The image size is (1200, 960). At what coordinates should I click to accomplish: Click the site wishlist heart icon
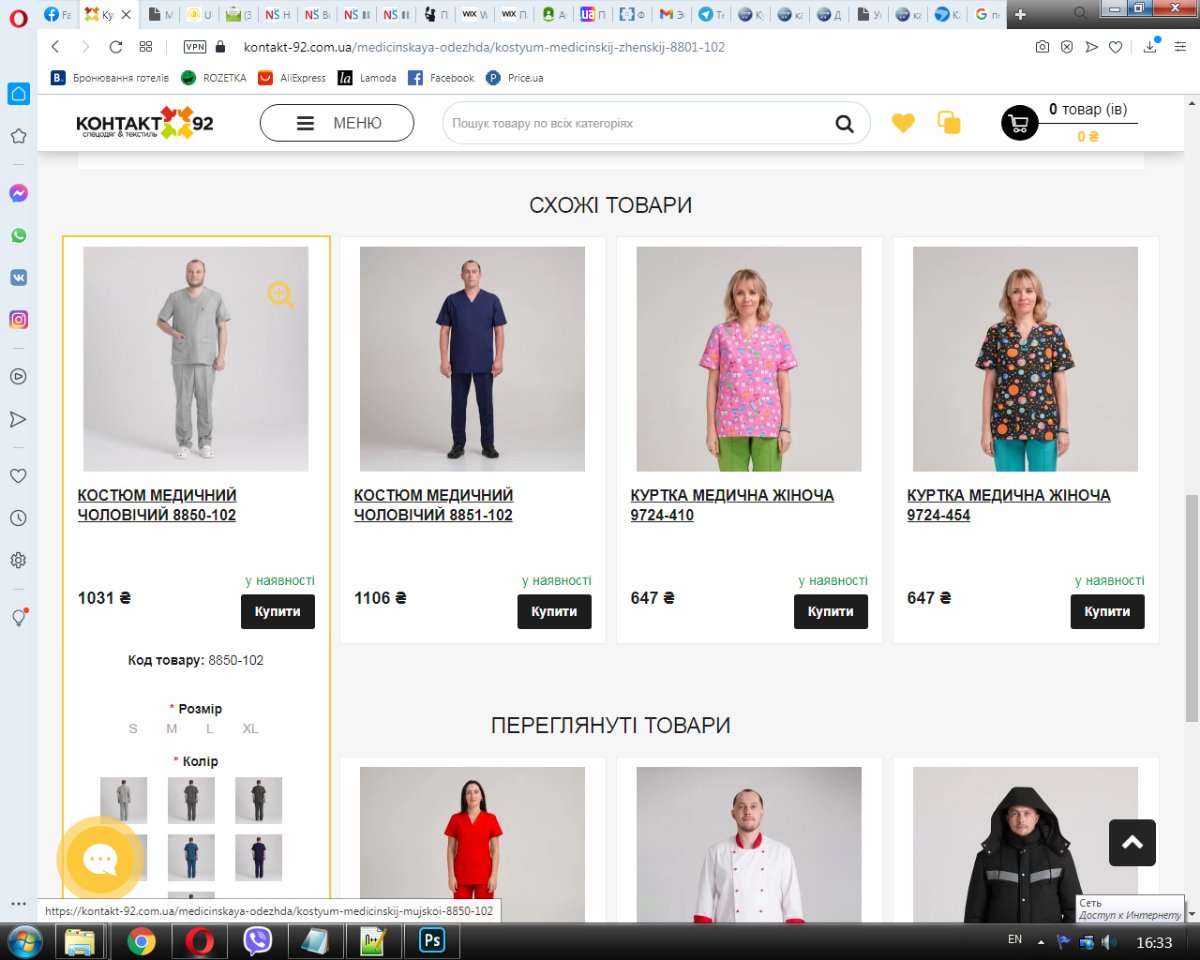903,123
